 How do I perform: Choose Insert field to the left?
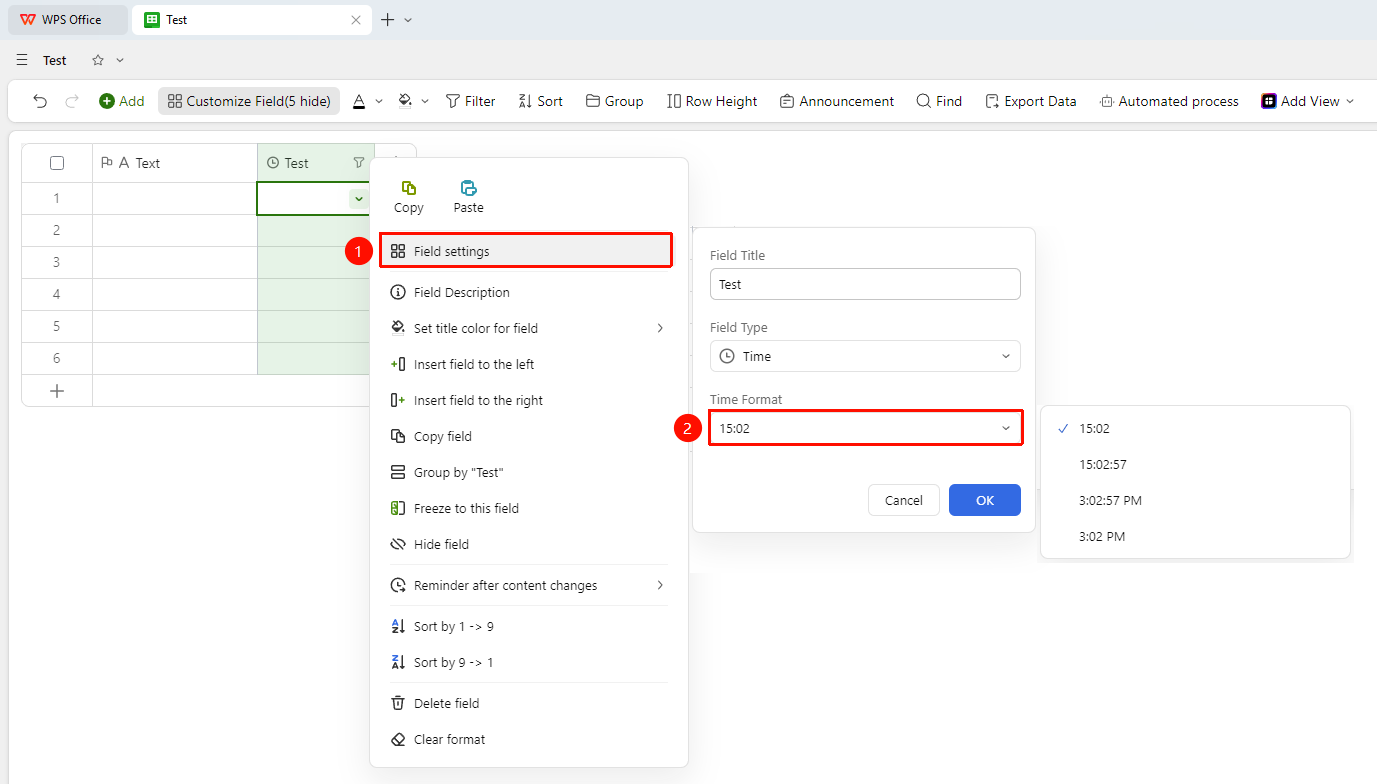(x=528, y=364)
